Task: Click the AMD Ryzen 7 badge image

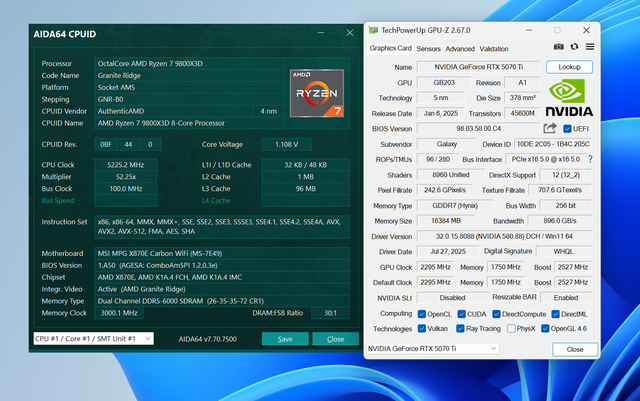Action: 317,93
